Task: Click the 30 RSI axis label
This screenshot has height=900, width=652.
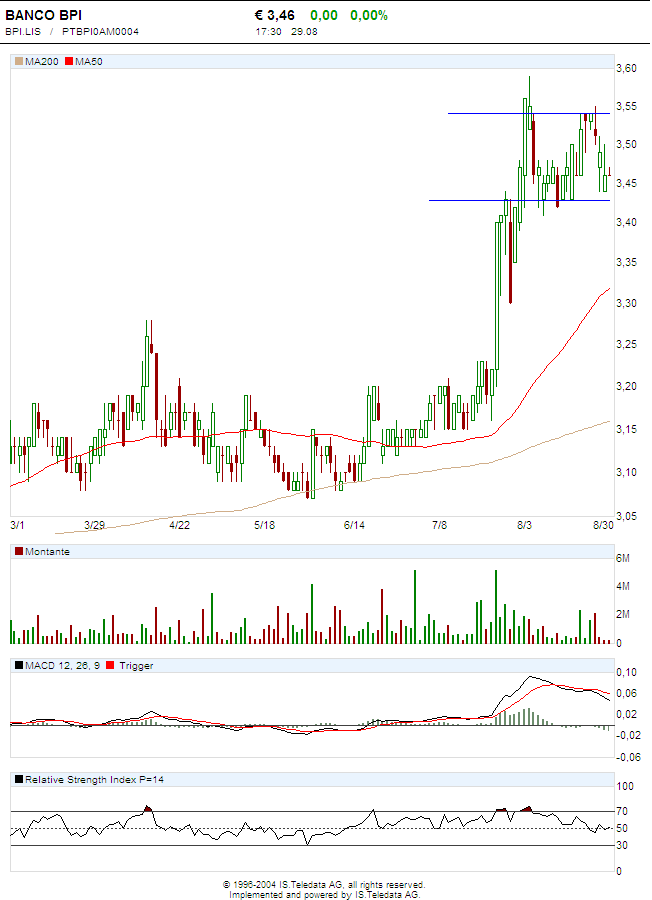Action: [x=622, y=845]
